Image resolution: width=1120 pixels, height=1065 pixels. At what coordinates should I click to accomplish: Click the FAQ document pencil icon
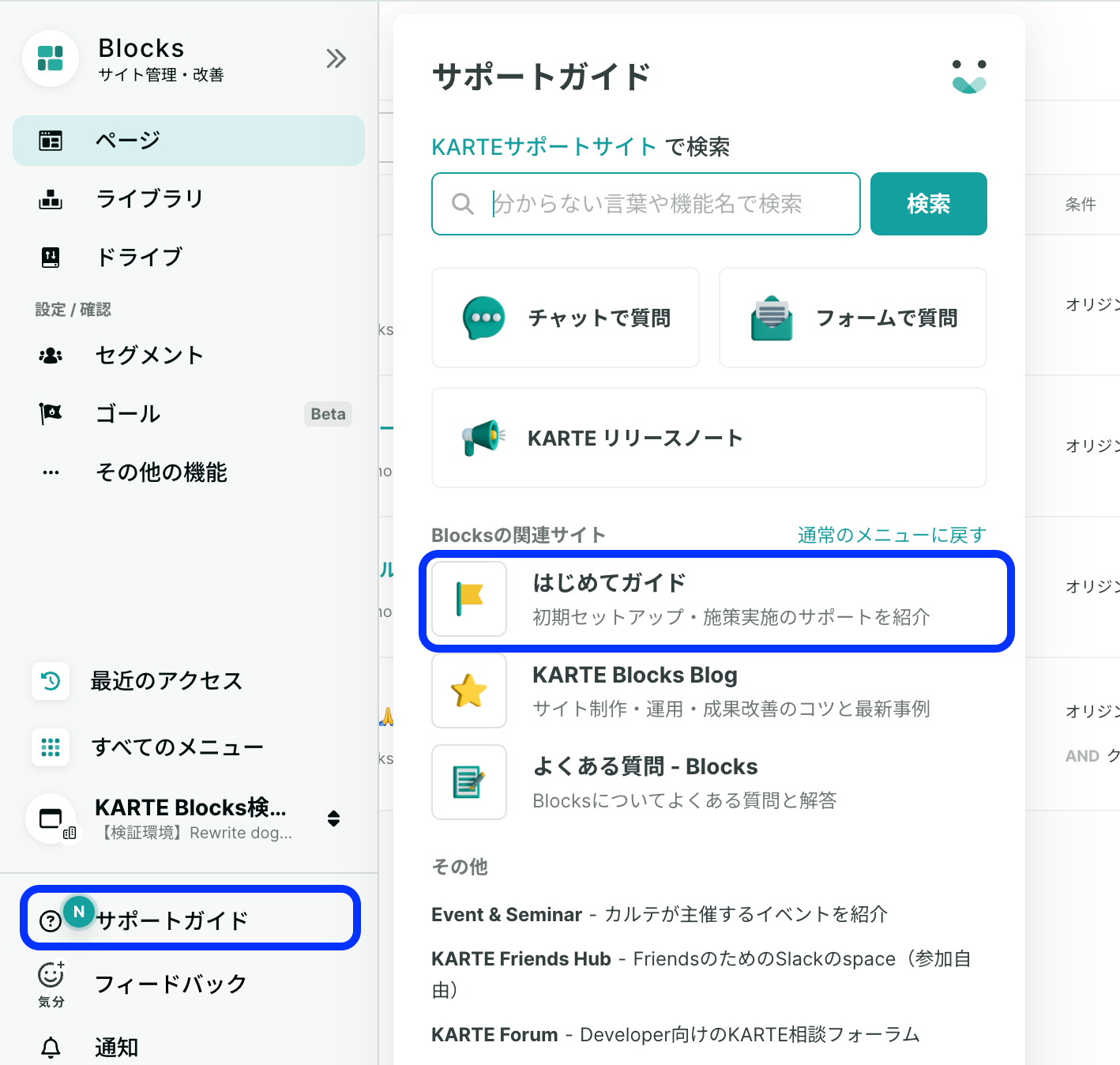tap(469, 782)
